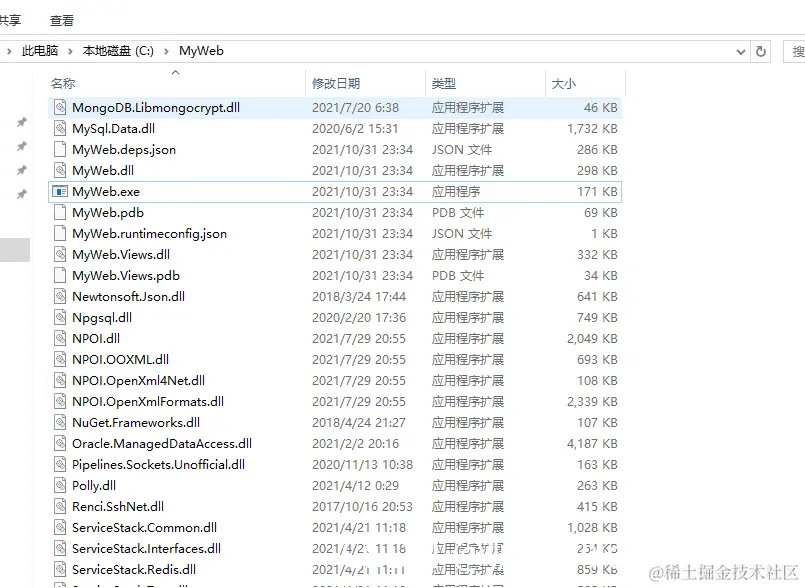Select the Newtonsoft.Json.dll file name
Viewport: 805px width, 588px height.
tap(128, 296)
